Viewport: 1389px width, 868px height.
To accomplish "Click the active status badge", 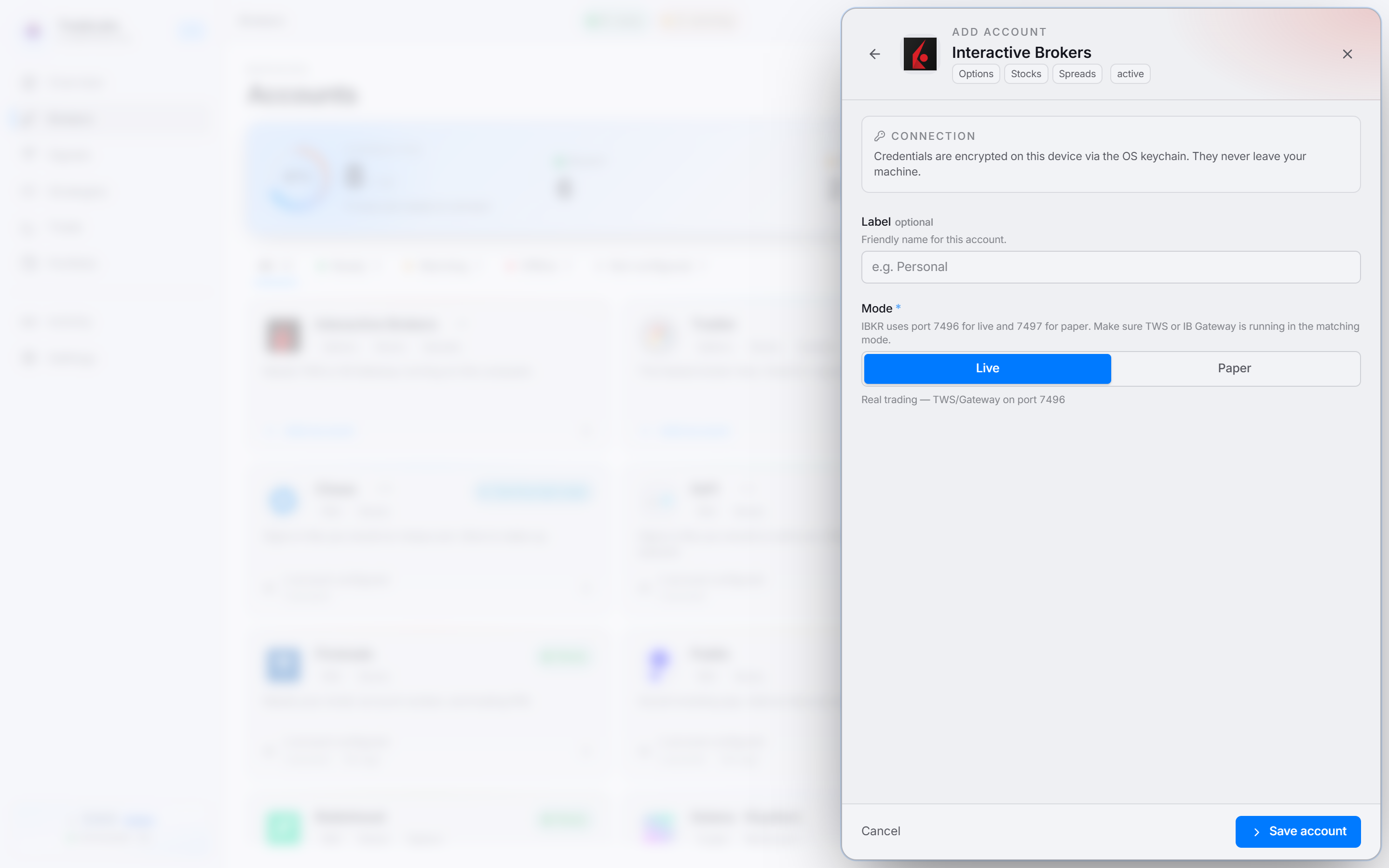I will (1130, 74).
